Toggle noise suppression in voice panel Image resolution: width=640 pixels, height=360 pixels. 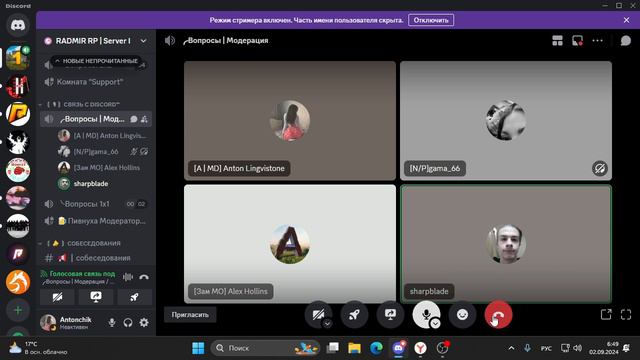point(128,277)
